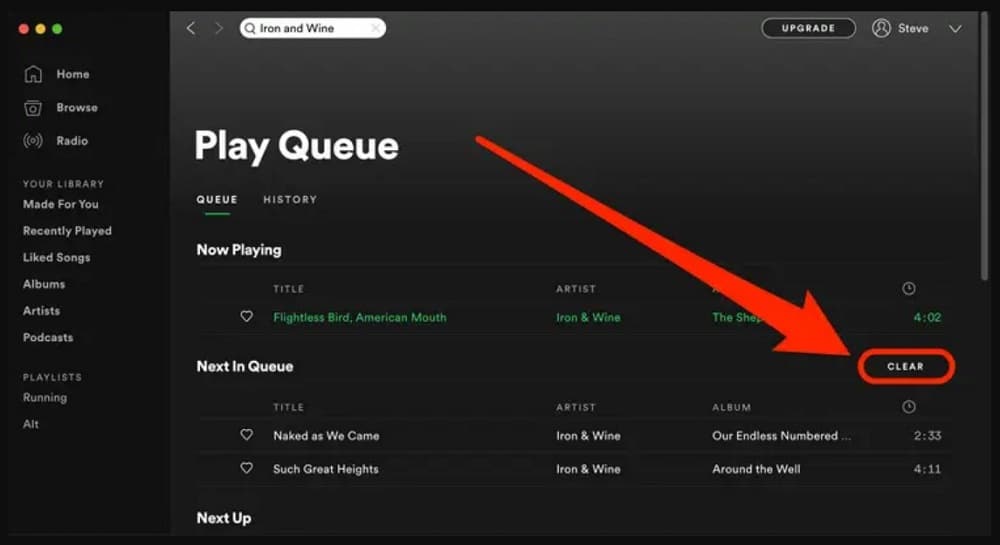Viewport: 1000px width, 545px height.
Task: Select the Such Great Heights track
Action: pos(326,469)
